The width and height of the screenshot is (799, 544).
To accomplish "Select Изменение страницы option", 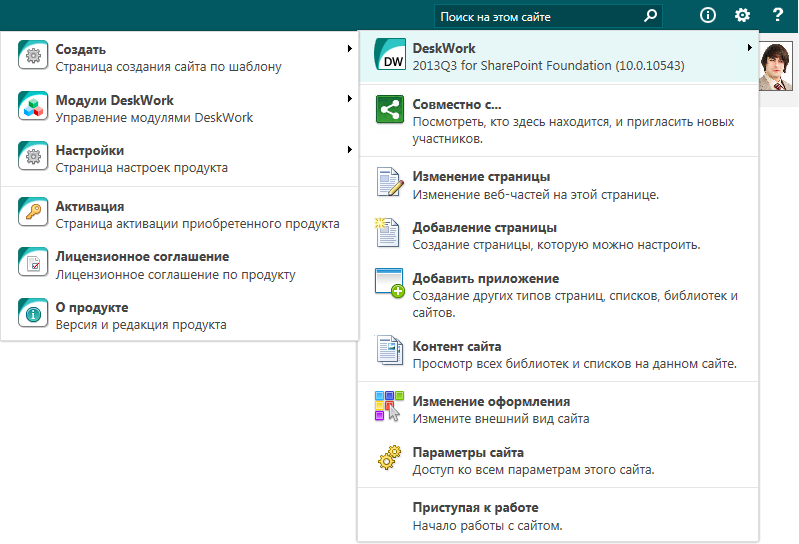I will (x=558, y=184).
